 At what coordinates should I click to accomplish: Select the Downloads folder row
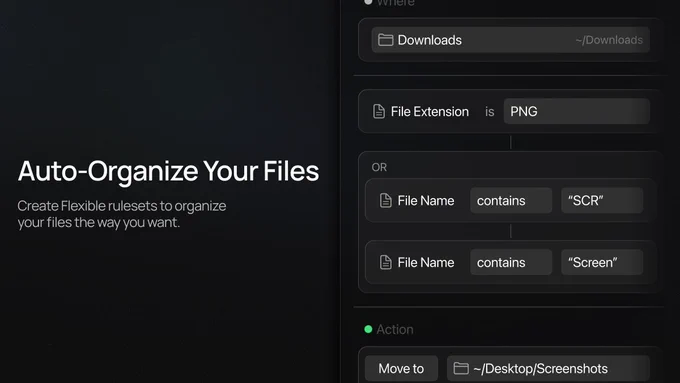510,40
